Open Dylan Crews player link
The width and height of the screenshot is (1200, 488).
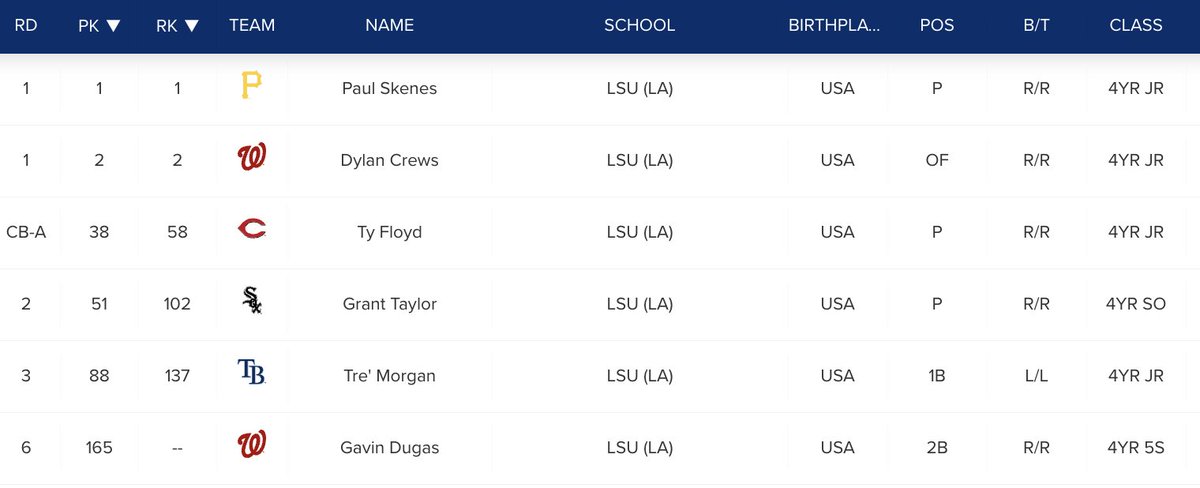(x=390, y=160)
